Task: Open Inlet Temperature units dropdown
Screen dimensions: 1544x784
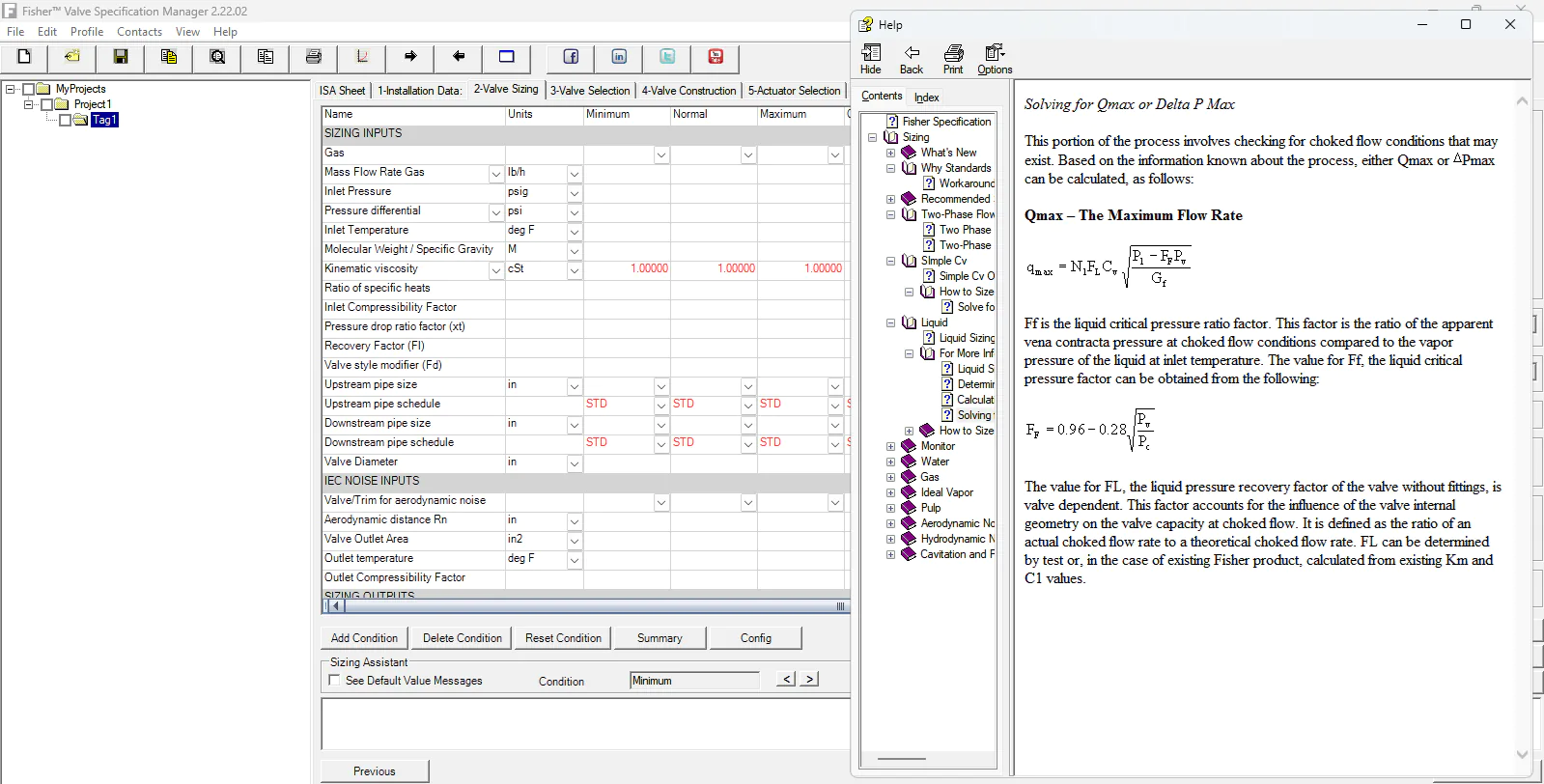Action: [575, 232]
